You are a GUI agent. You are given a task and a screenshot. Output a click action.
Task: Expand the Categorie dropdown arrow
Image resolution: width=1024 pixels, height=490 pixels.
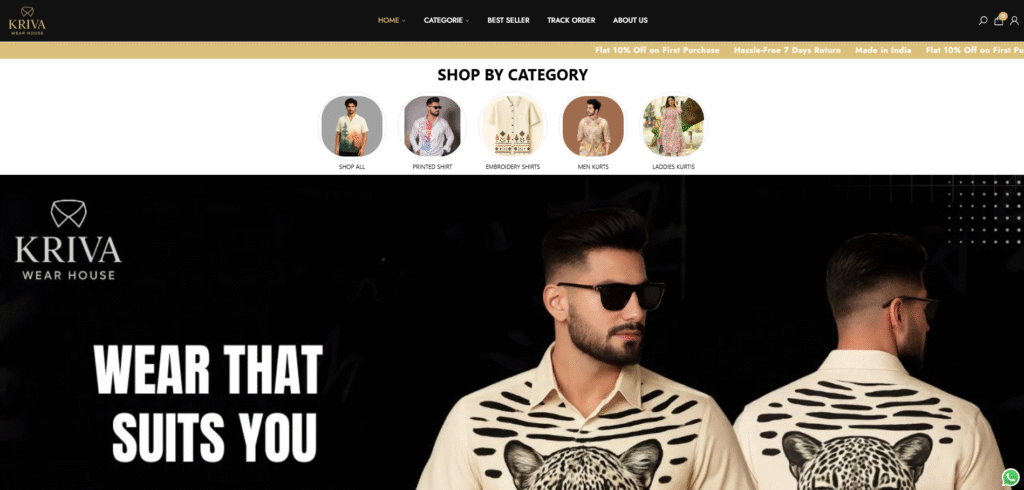coord(468,21)
